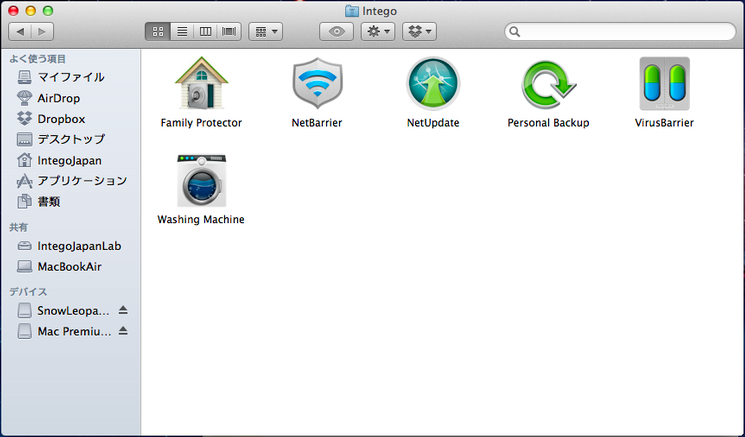Click the Finder search field
The image size is (745, 437).
click(x=620, y=32)
